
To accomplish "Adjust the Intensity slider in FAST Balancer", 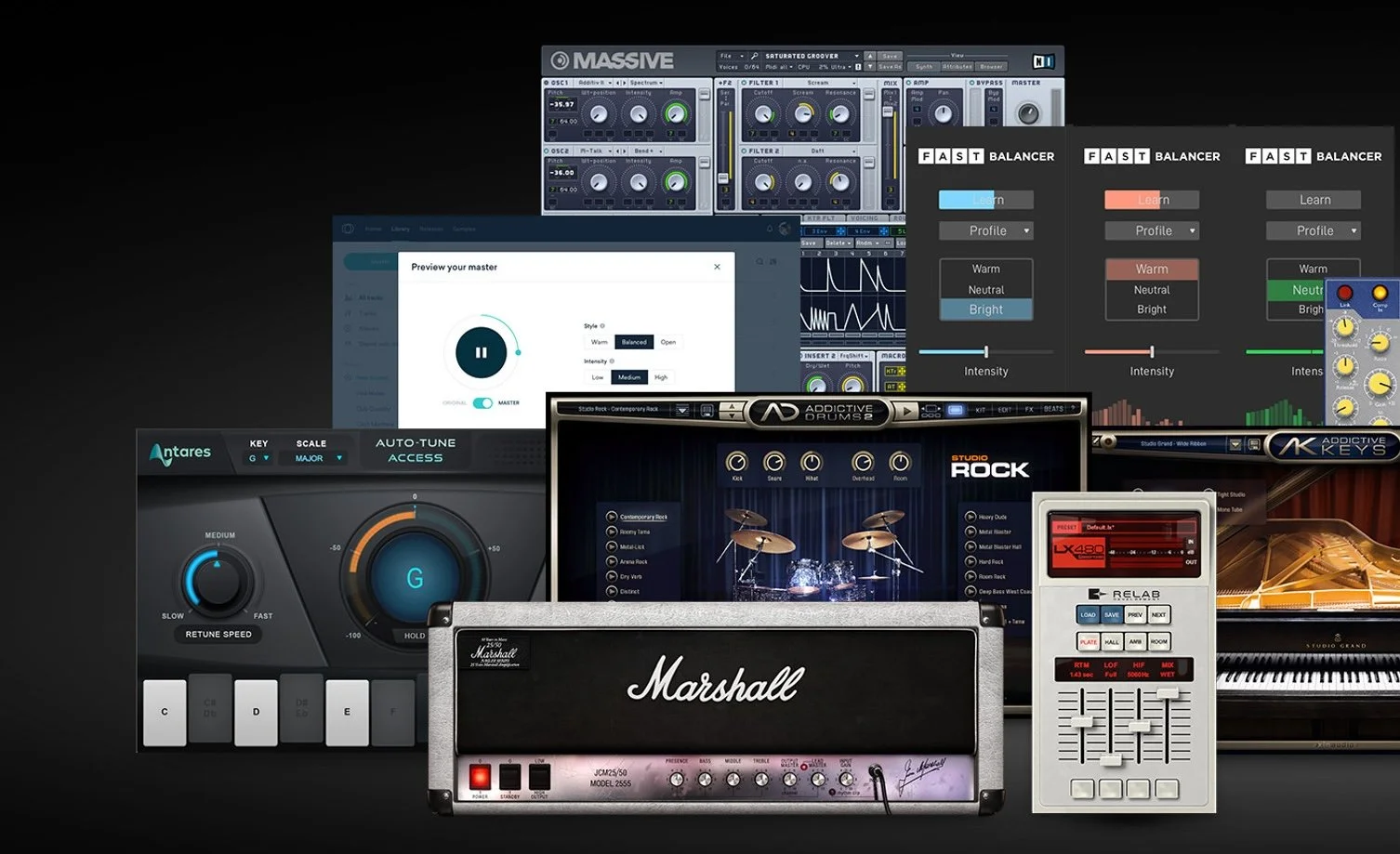I will 986,353.
